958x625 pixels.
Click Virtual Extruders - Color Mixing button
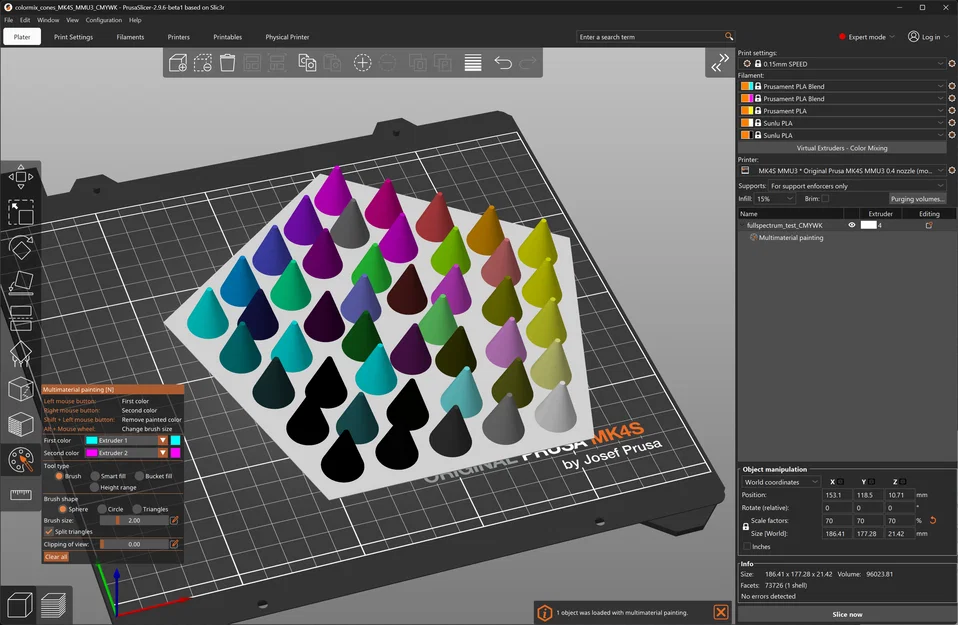(x=842, y=148)
